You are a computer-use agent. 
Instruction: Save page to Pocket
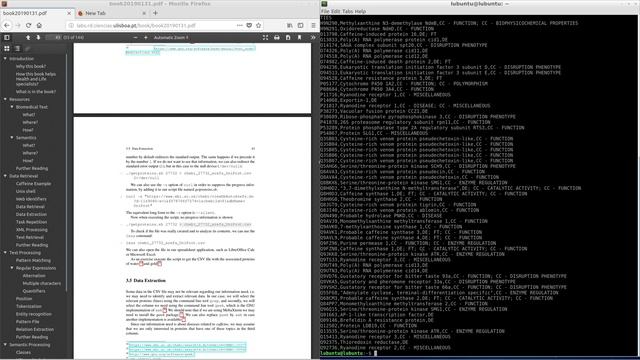[249, 25]
